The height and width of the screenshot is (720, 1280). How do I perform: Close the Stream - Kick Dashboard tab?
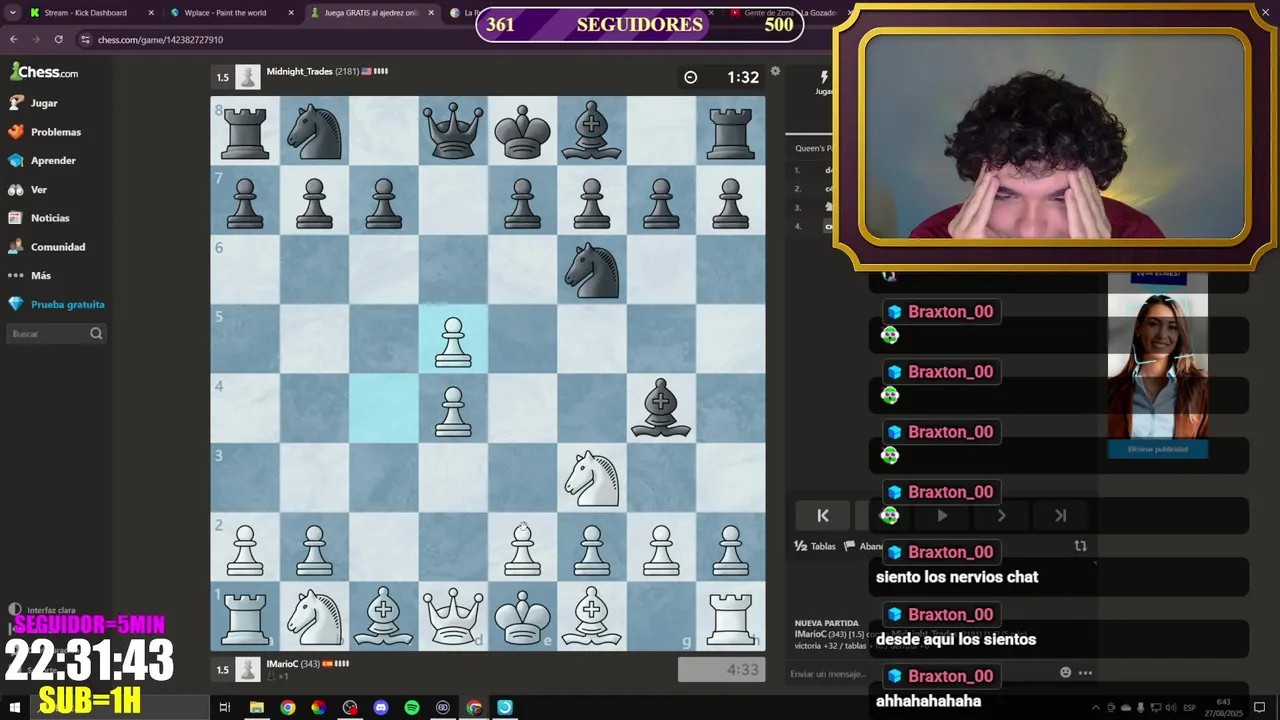tap(151, 13)
